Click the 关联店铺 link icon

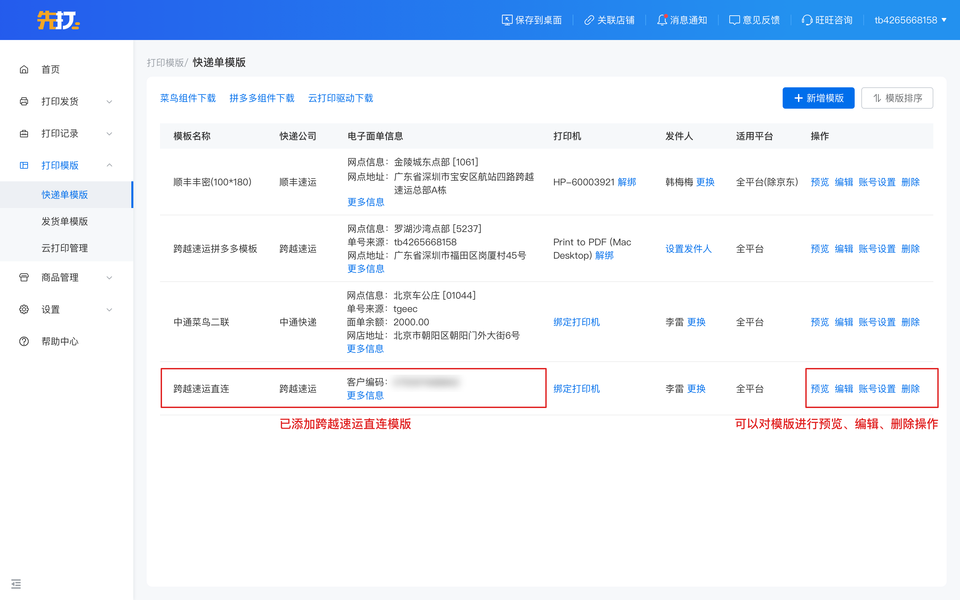[589, 20]
